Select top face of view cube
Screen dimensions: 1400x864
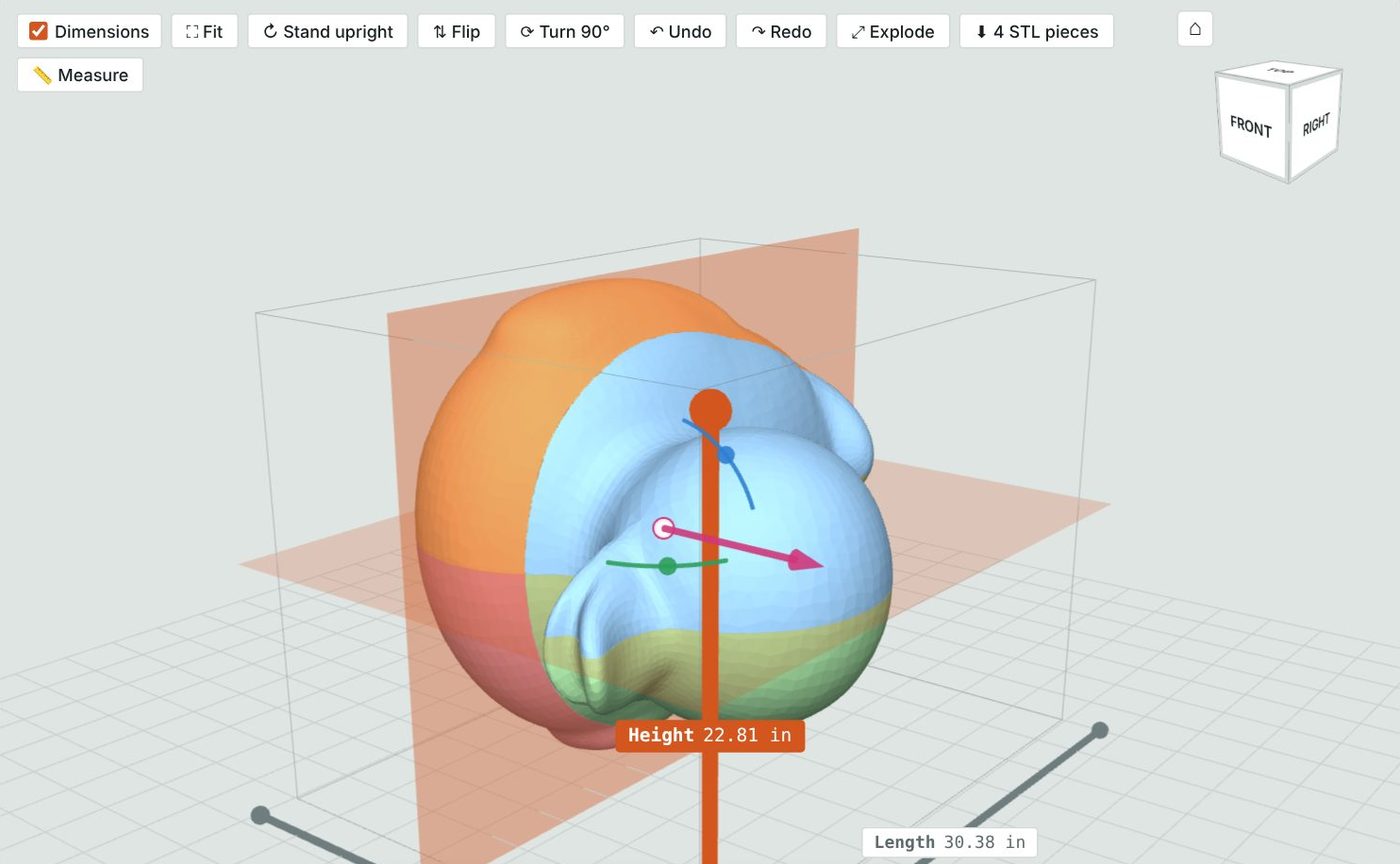point(1279,71)
